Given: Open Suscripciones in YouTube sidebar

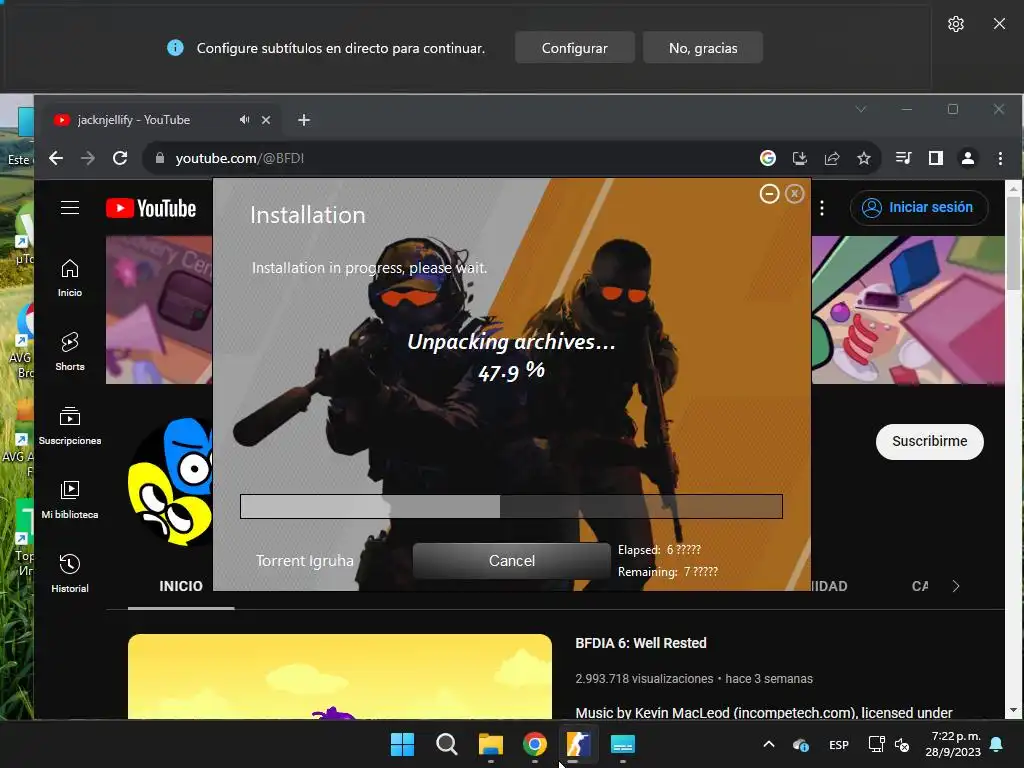Looking at the screenshot, I should [70, 426].
